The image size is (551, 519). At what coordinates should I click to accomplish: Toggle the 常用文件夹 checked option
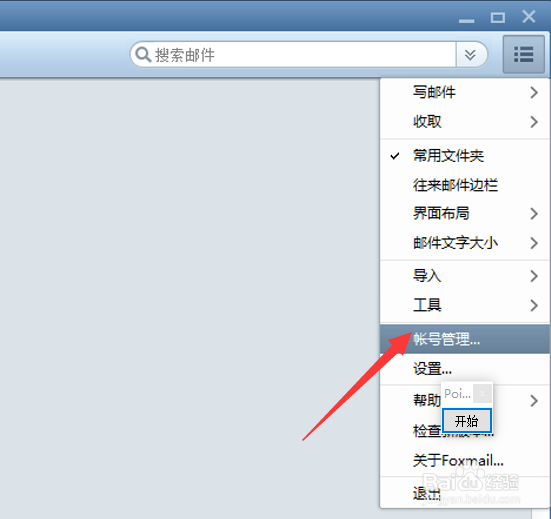[x=465, y=156]
